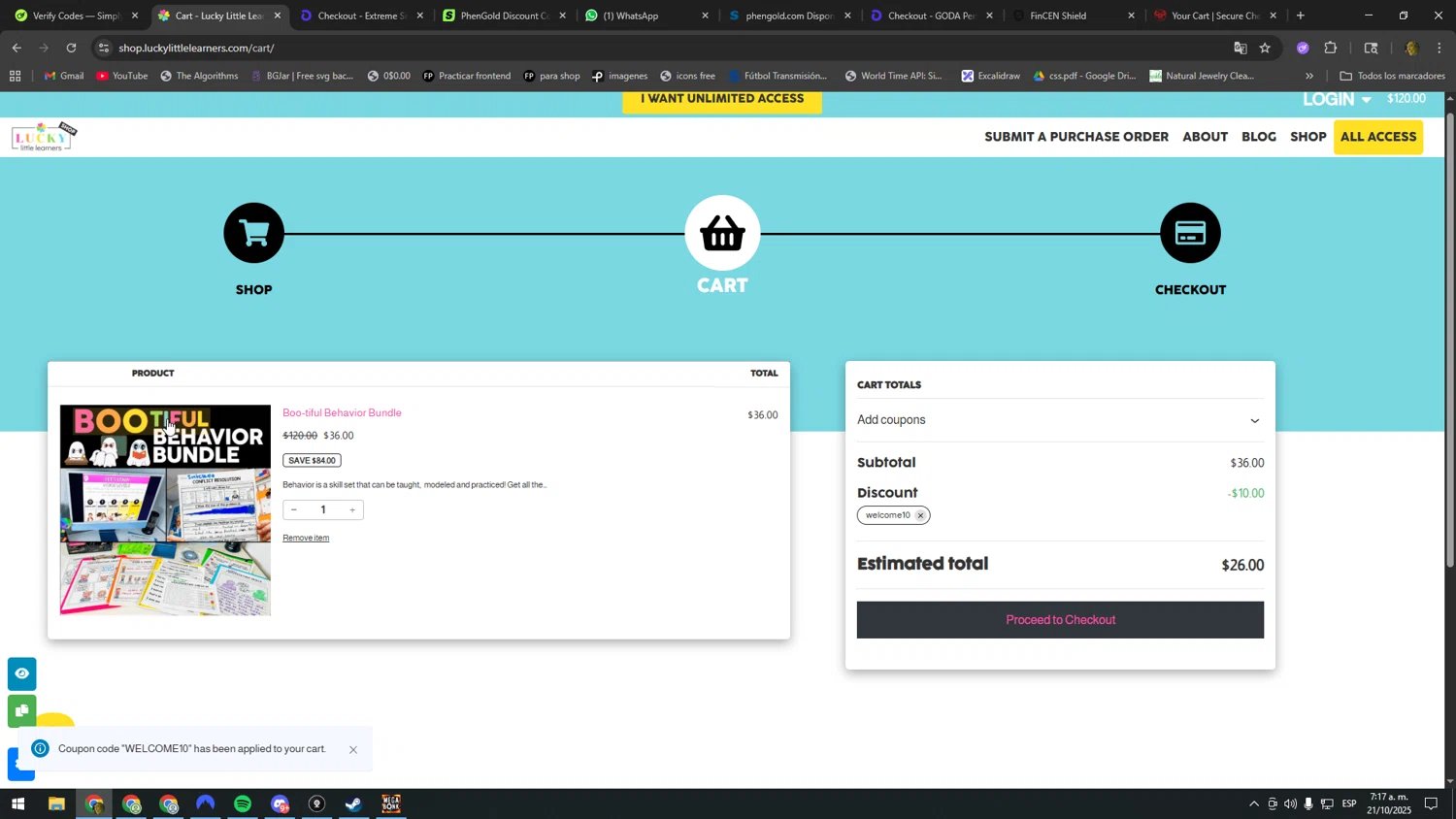Proceed to Checkout

coord(1060,620)
